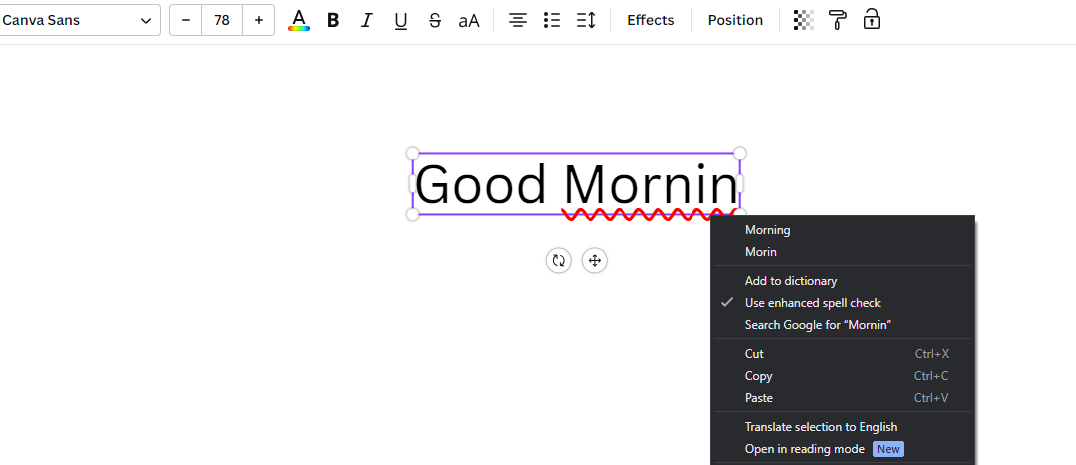This screenshot has height=465, width=1076.
Task: Click bottom-left resize handle of text box
Action: point(412,214)
